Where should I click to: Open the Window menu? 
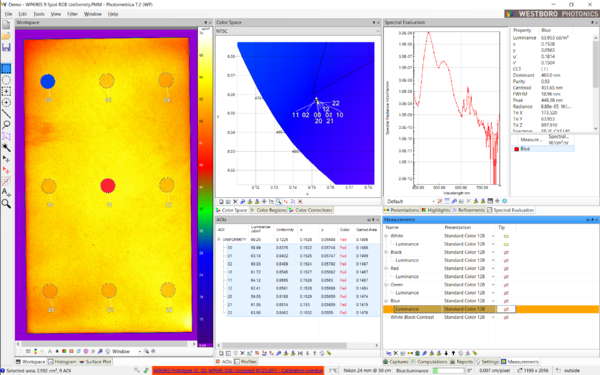click(93, 14)
